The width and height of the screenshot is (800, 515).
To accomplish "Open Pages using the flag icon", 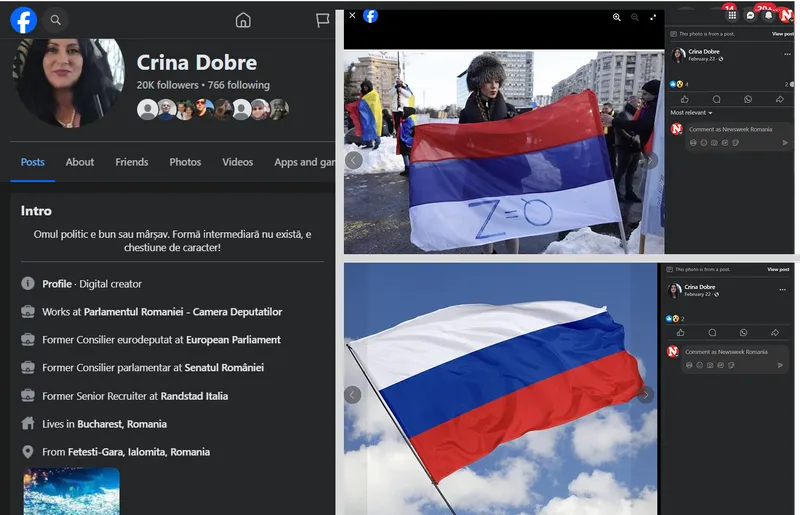I will coord(323,20).
